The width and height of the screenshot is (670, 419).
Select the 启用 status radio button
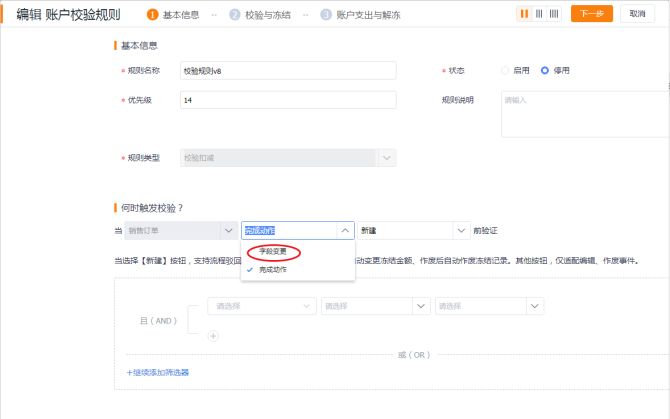506,71
